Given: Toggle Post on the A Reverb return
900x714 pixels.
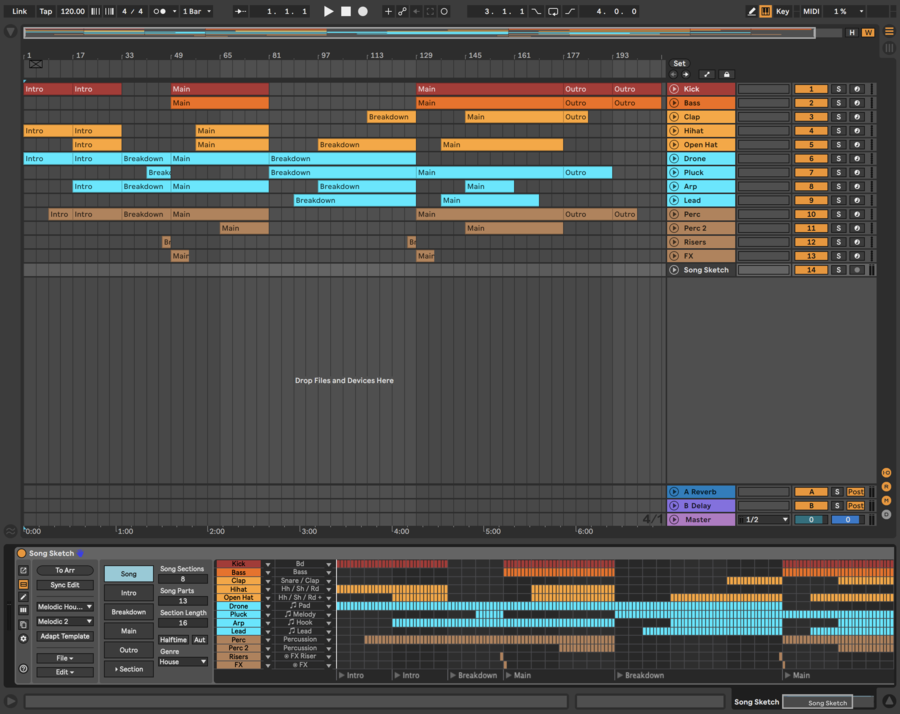Looking at the screenshot, I should tap(855, 492).
